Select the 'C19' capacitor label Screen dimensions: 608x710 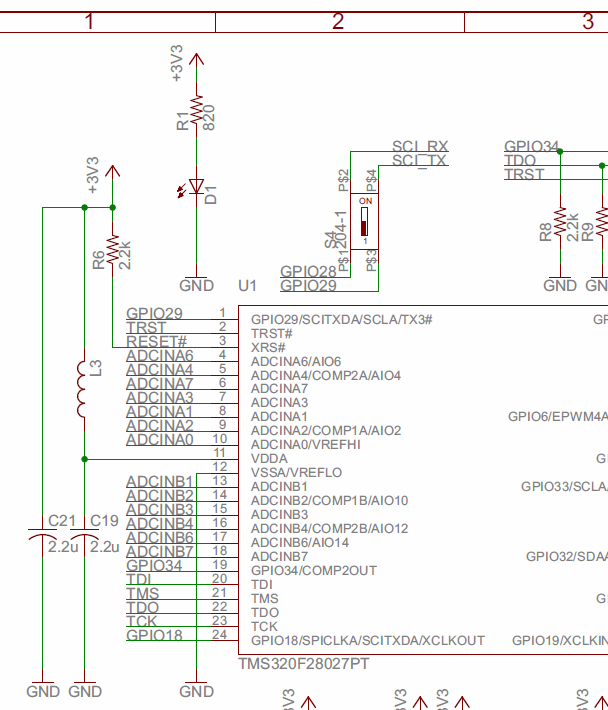click(x=104, y=521)
